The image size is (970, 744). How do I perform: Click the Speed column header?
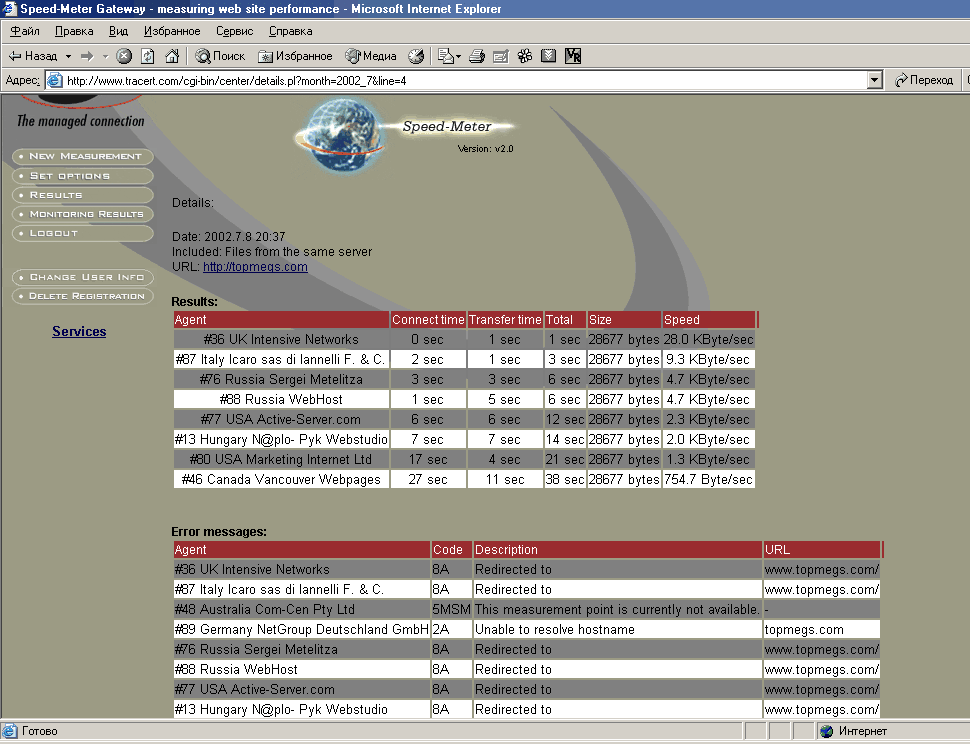(708, 320)
